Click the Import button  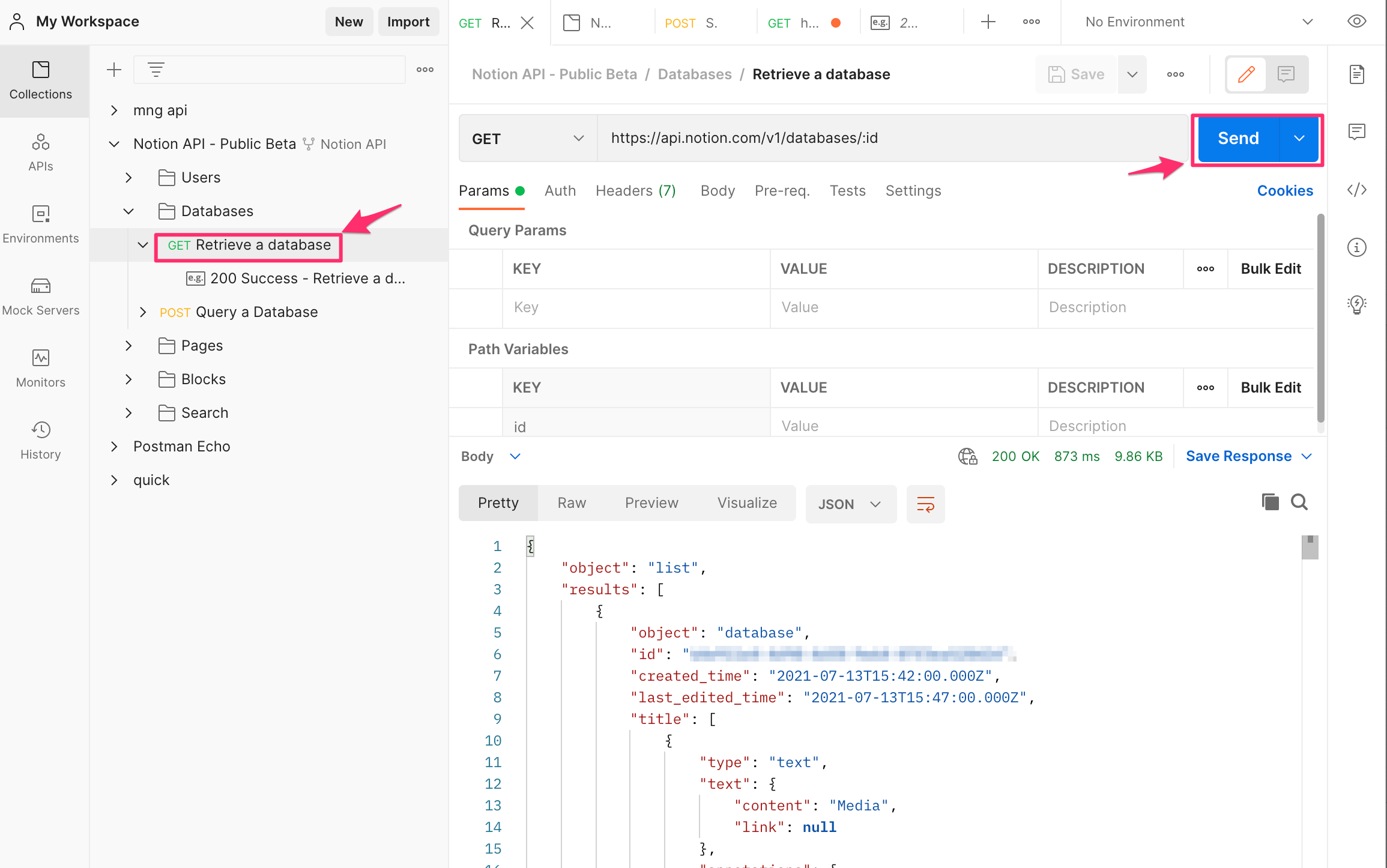pos(408,22)
